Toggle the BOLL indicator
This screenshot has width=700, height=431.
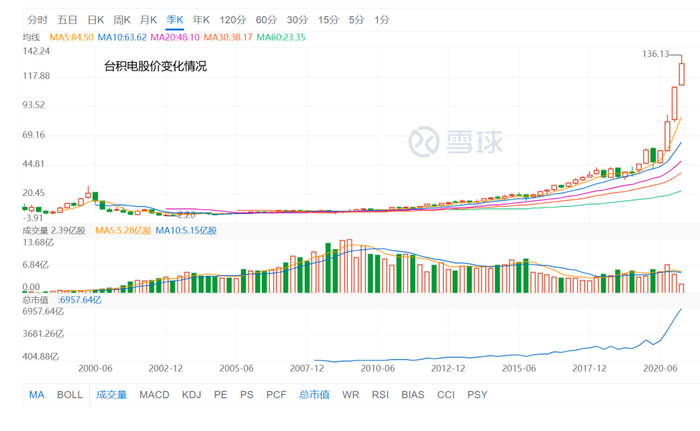point(70,395)
